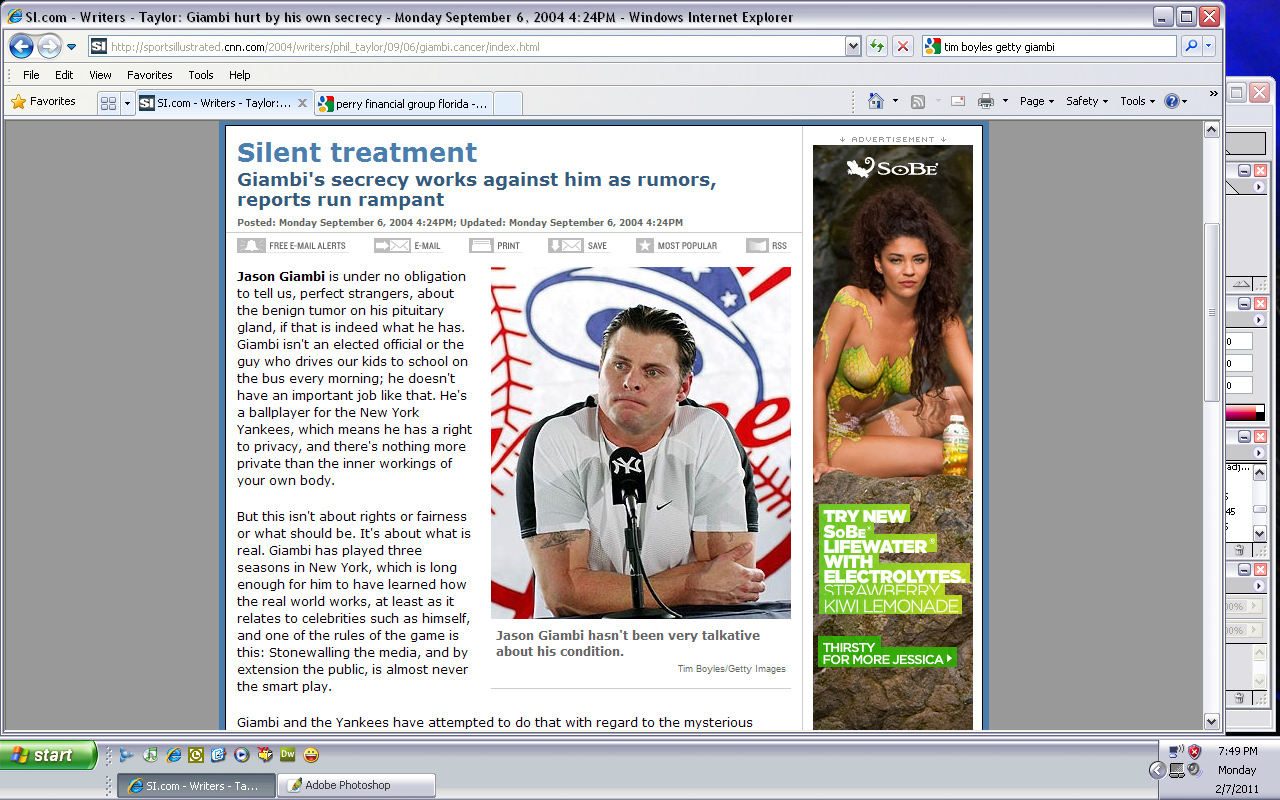Viewport: 1280px width, 800px height.
Task: Switch to Adobe Photoshop taskbar button
Action: 357,785
